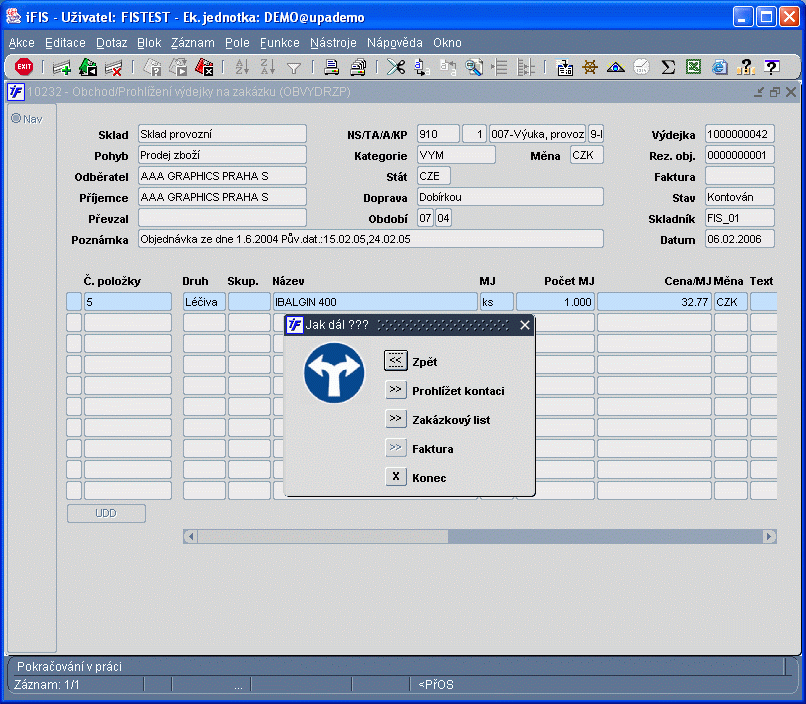Close the Jak dál dialog
Screen dimensions: 806x704
click(525, 325)
